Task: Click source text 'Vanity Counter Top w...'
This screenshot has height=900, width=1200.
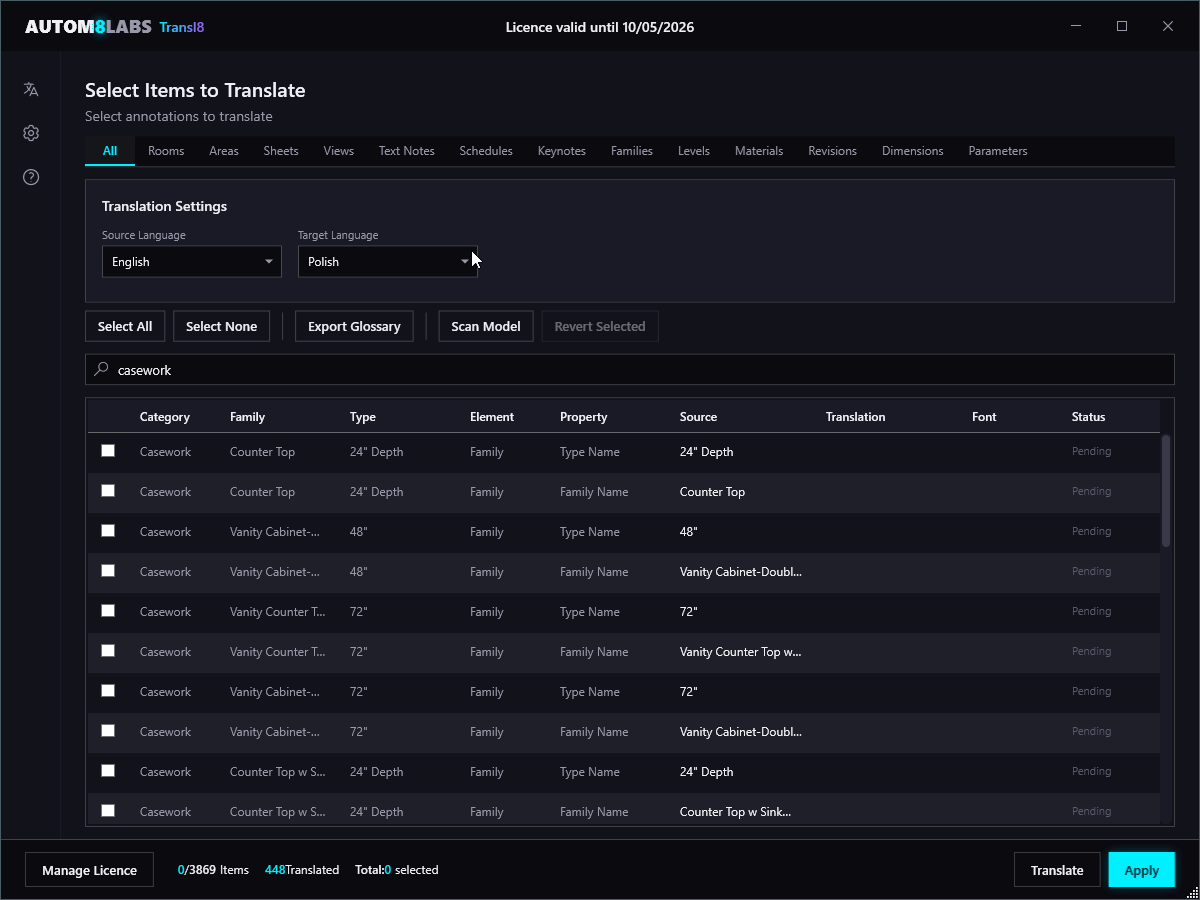Action: click(740, 652)
